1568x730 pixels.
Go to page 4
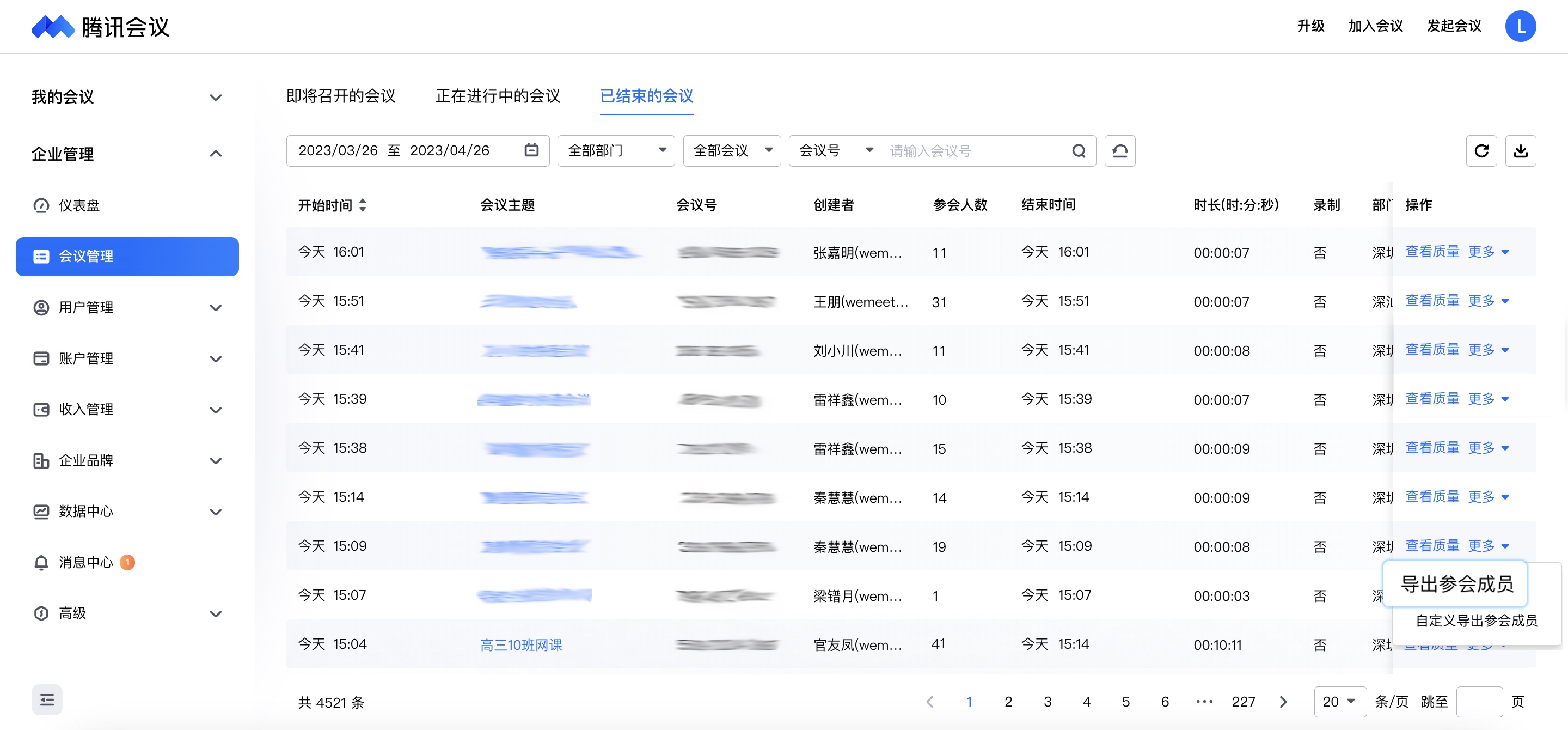tap(1087, 702)
